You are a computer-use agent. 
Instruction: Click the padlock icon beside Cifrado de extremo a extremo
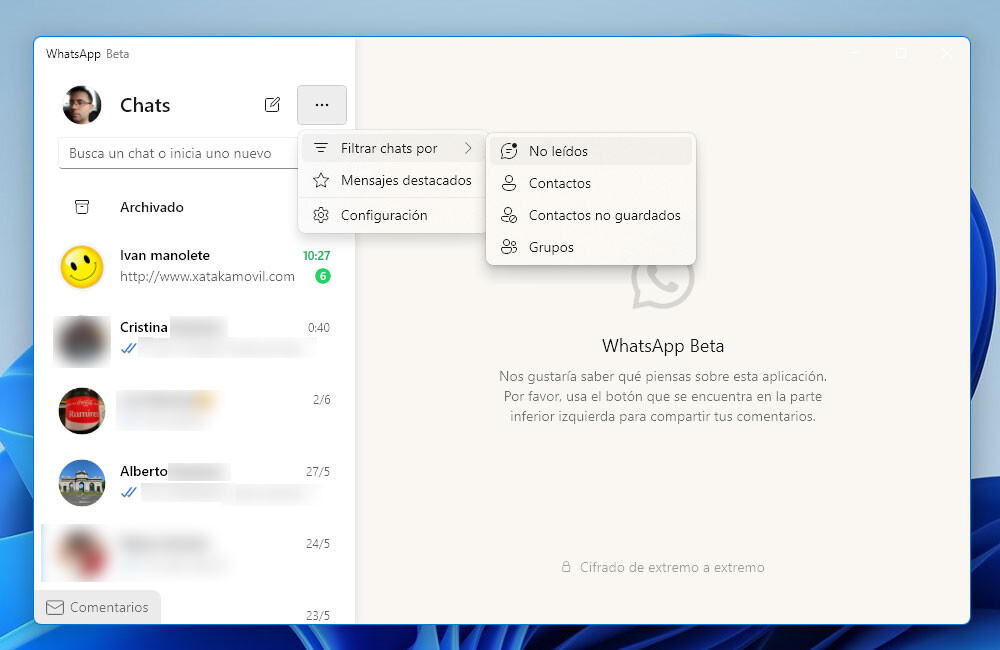click(565, 567)
